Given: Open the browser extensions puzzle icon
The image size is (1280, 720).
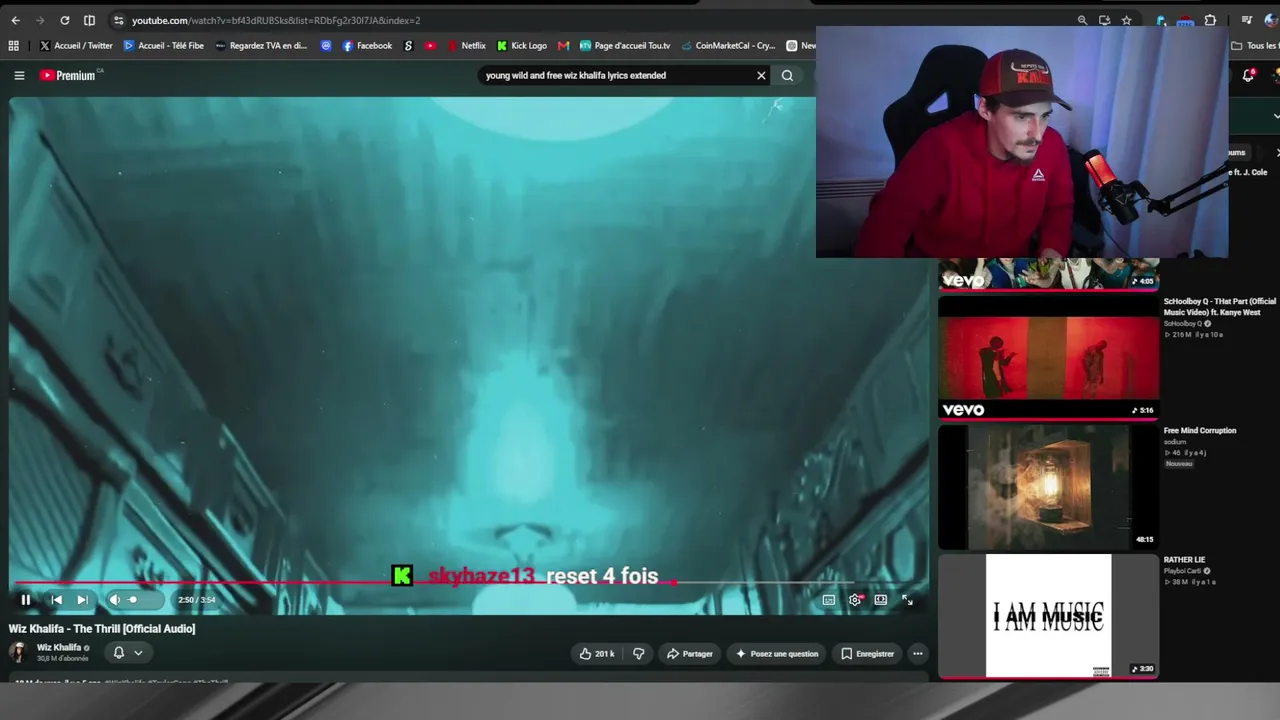Looking at the screenshot, I should tap(1210, 20).
